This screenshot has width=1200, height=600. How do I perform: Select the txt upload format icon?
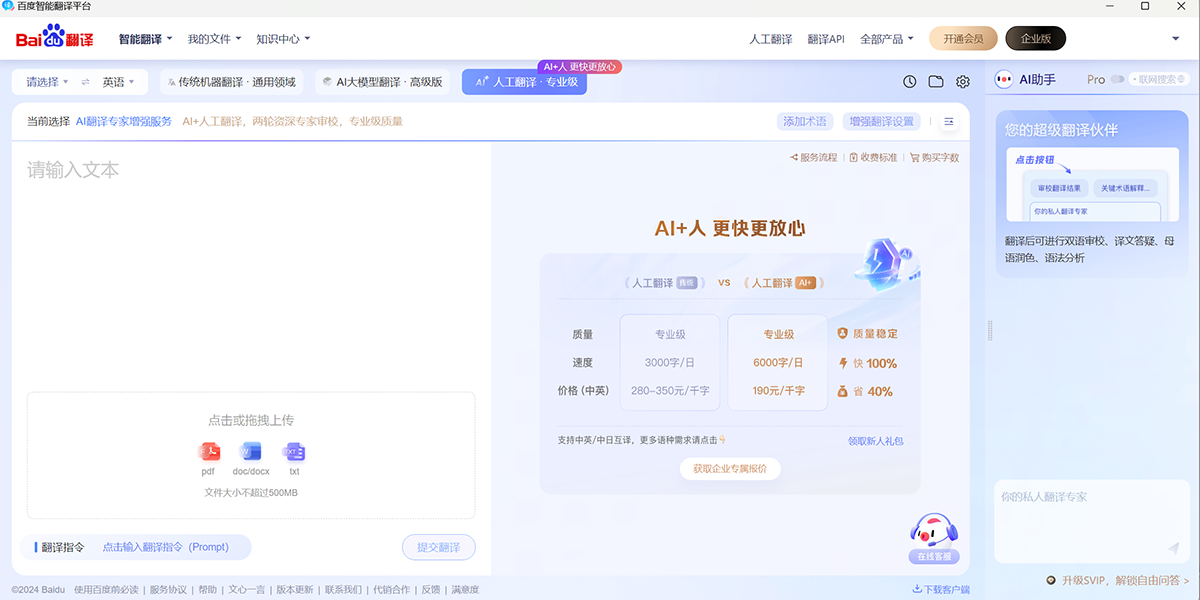tap(294, 452)
